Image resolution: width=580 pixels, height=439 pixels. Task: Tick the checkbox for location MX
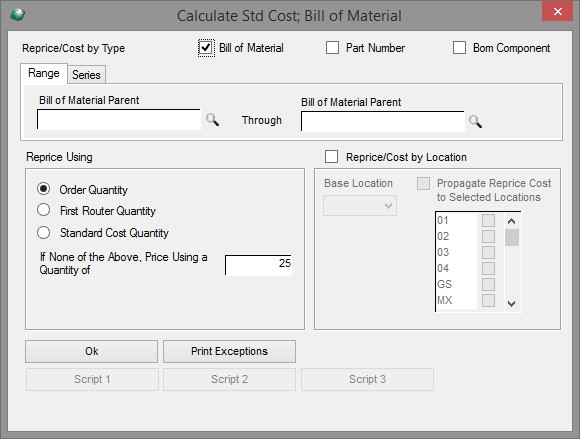(x=488, y=300)
